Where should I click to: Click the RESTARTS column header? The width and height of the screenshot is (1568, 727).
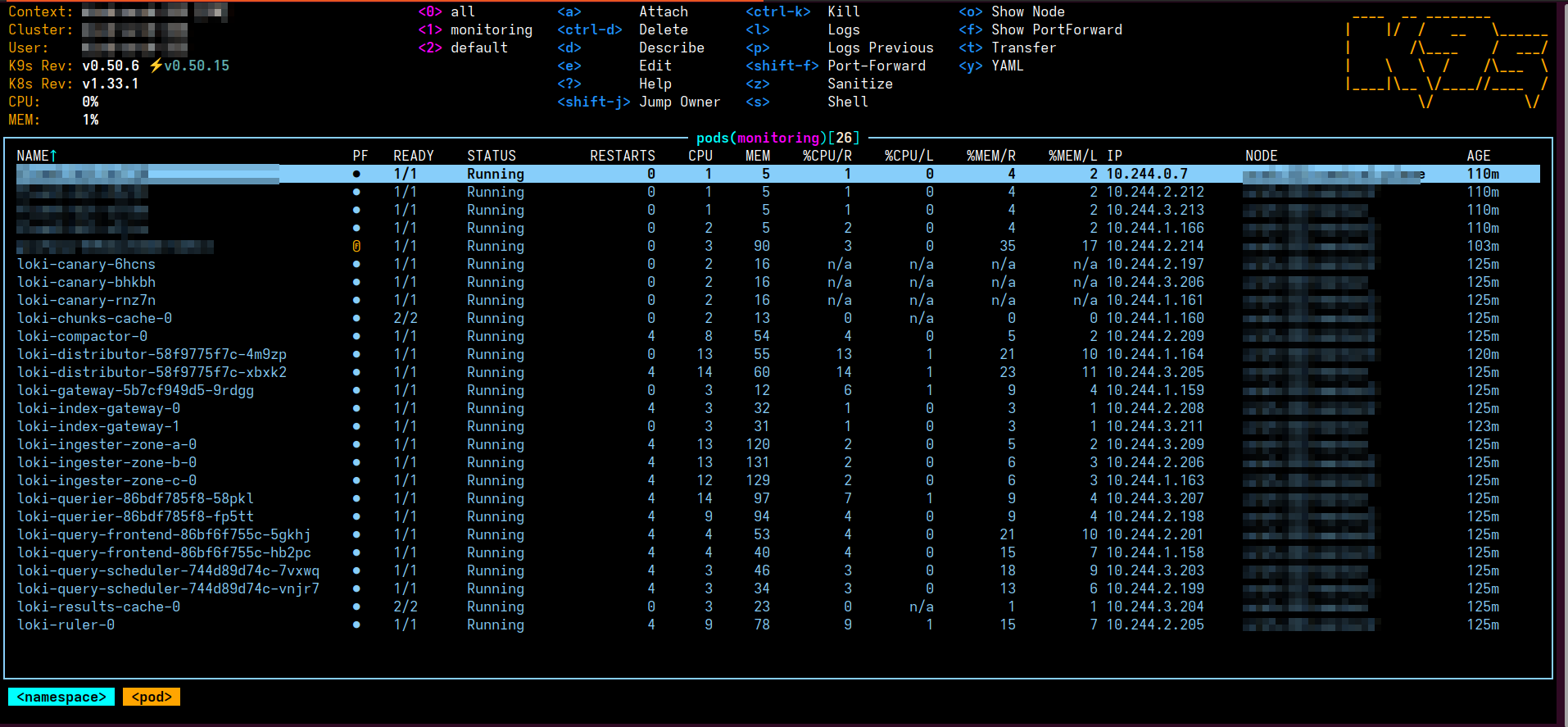click(x=622, y=156)
